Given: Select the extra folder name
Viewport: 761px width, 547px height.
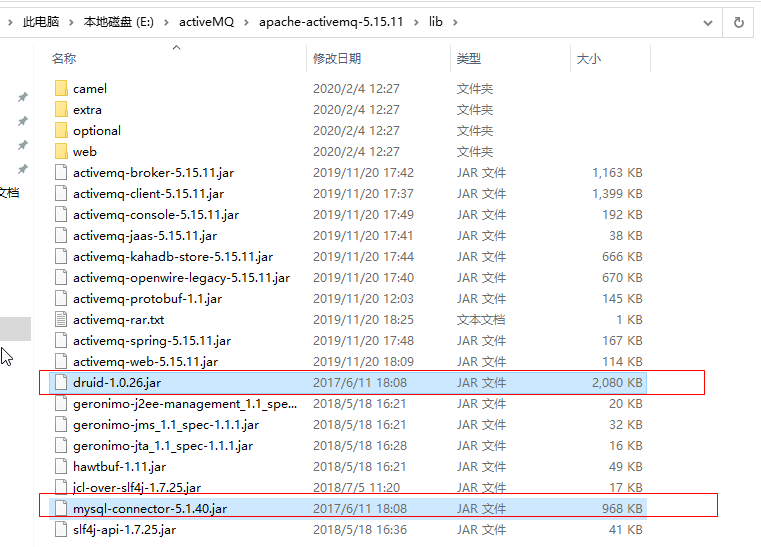Looking at the screenshot, I should point(87,110).
